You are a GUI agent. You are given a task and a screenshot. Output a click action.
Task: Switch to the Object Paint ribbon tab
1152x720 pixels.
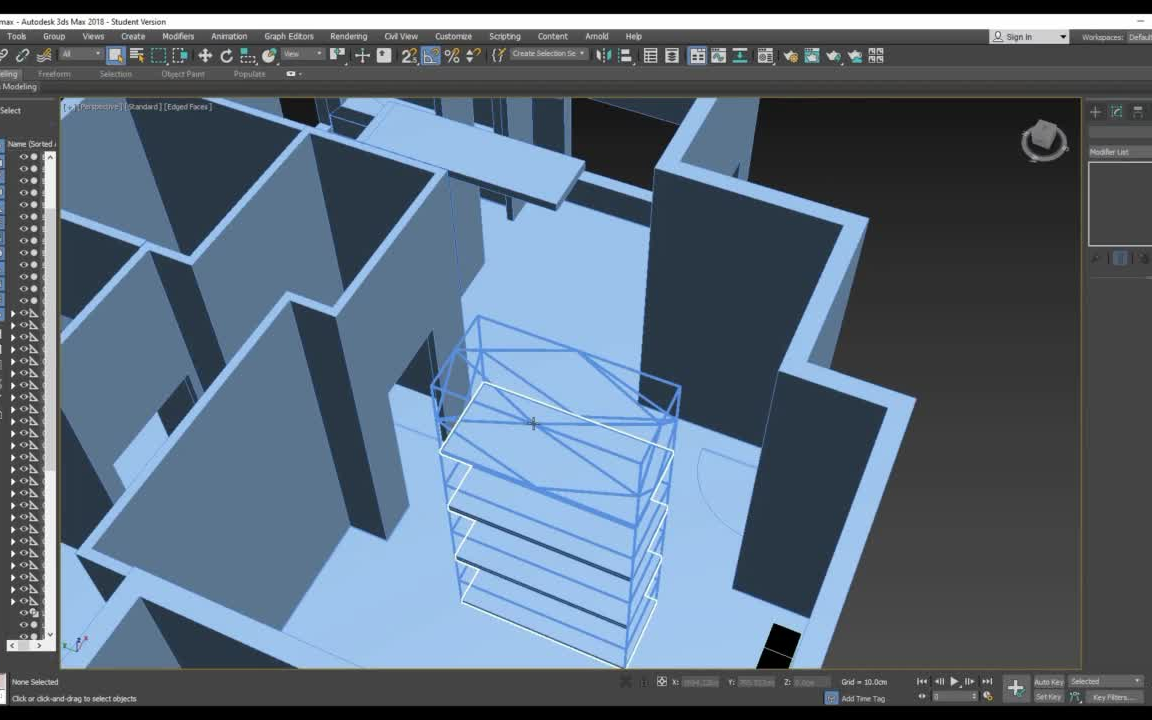[182, 73]
